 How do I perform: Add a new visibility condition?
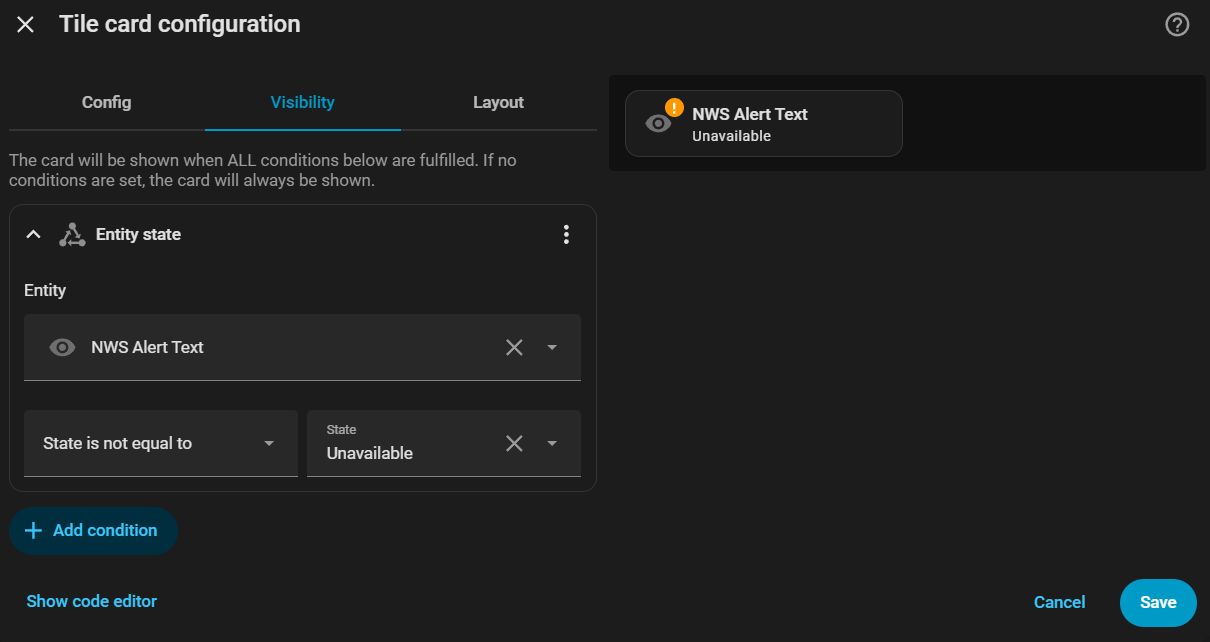coord(93,531)
